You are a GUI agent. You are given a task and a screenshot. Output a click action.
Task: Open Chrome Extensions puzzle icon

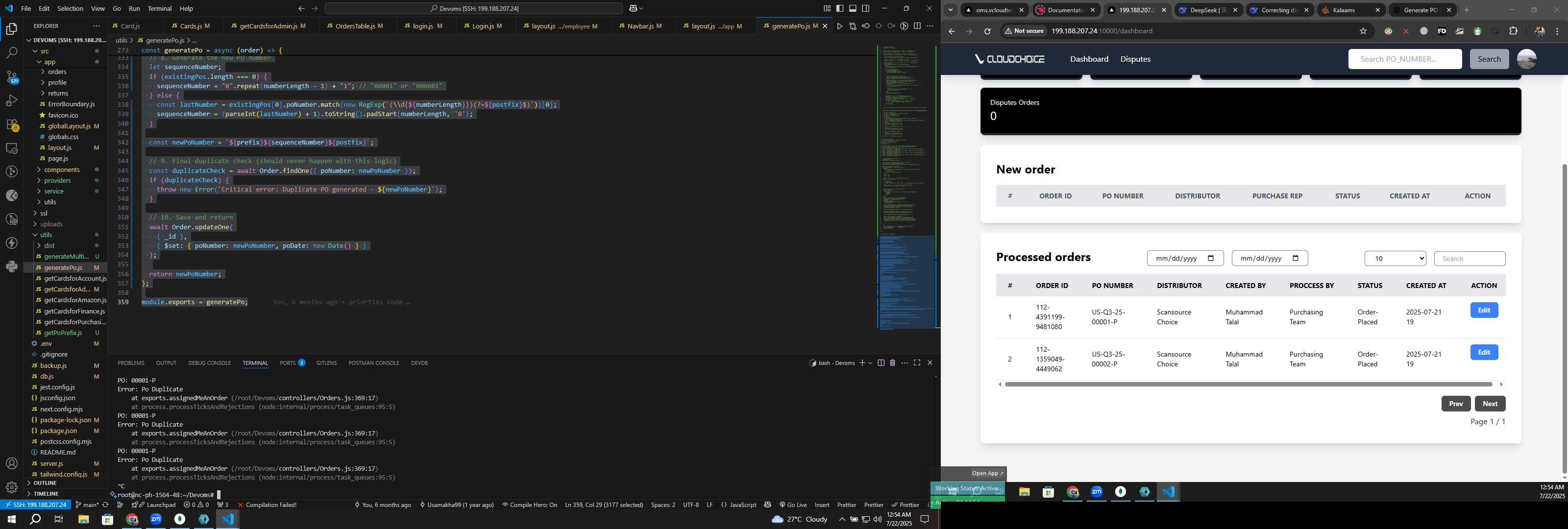click(1513, 31)
